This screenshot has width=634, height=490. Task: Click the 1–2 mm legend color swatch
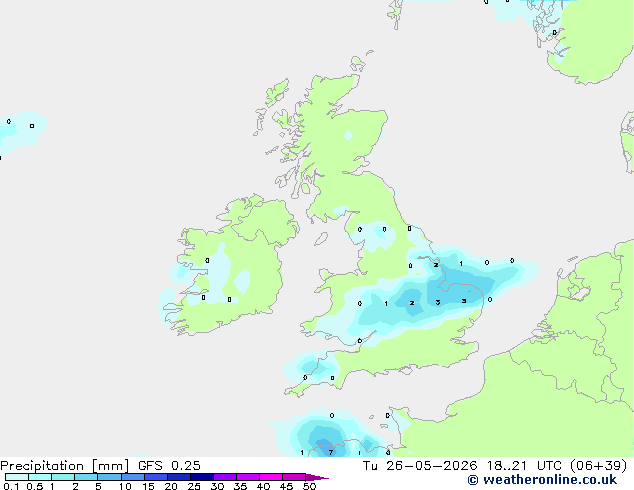pyautogui.click(x=63, y=477)
